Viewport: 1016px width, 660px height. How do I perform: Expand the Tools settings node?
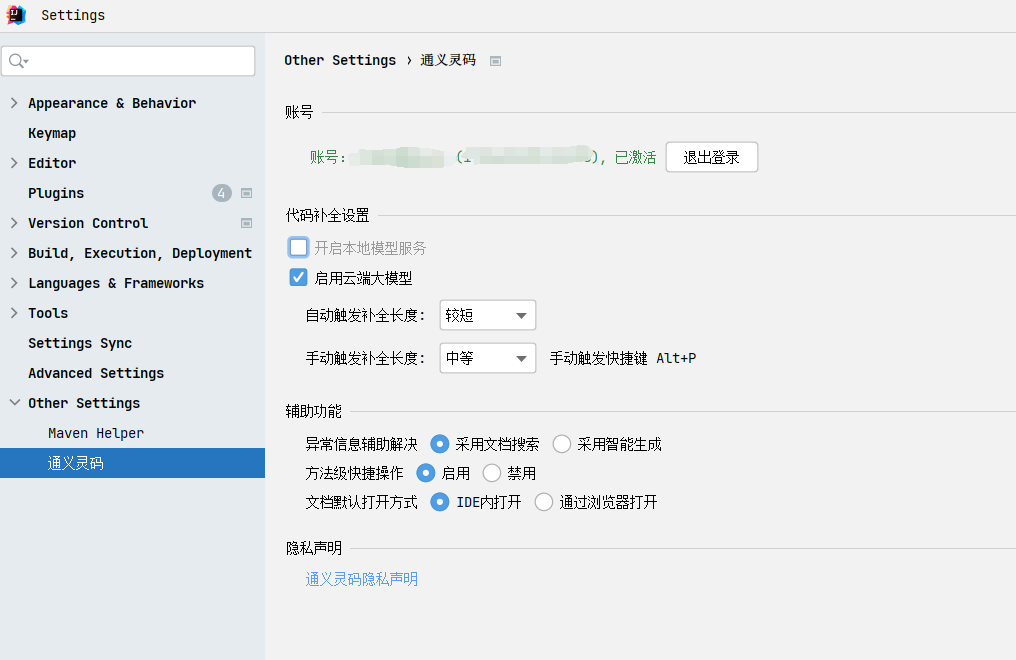pos(14,313)
